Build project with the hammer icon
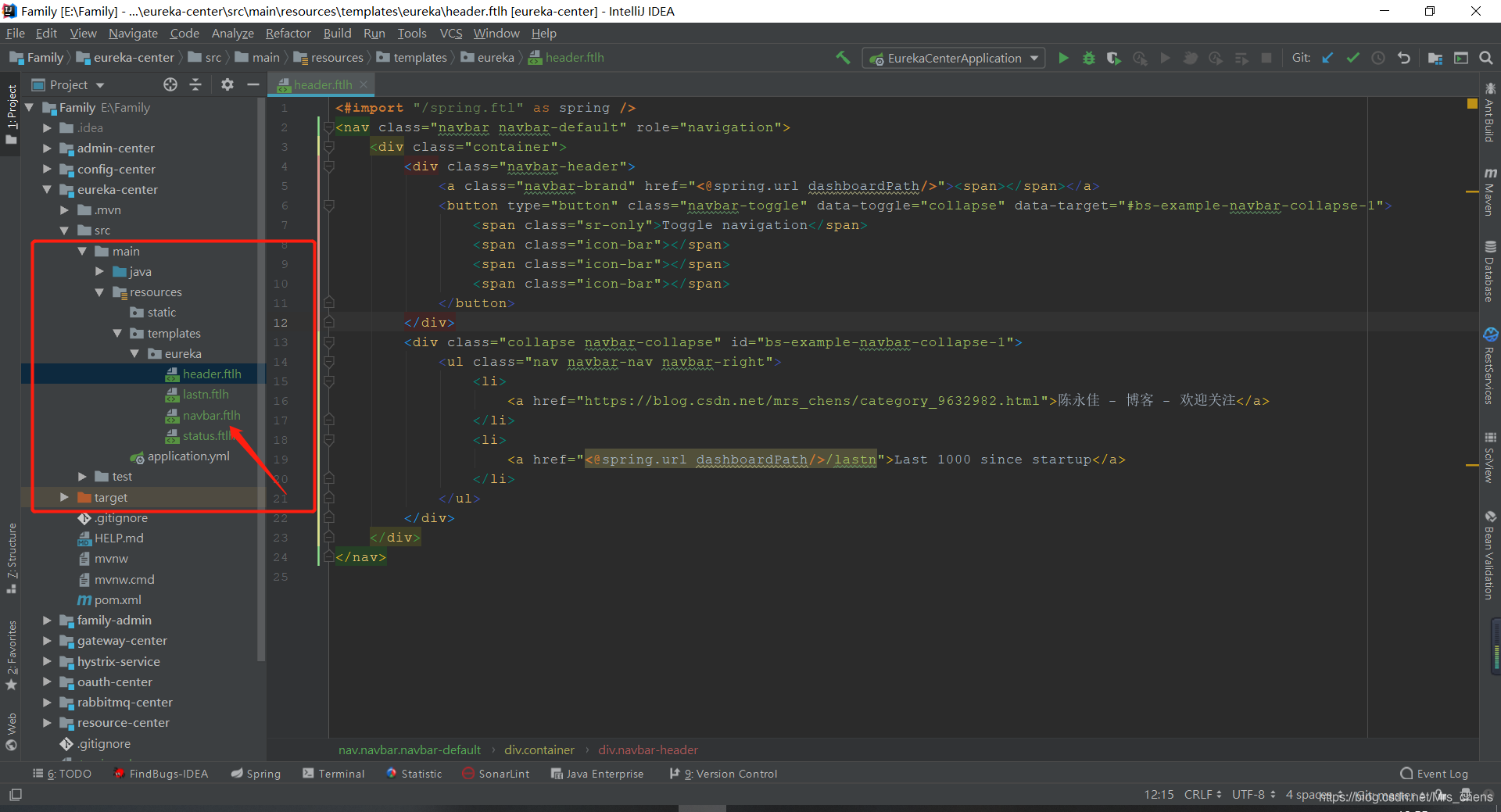Screen dimensions: 1501x812 (x=843, y=58)
